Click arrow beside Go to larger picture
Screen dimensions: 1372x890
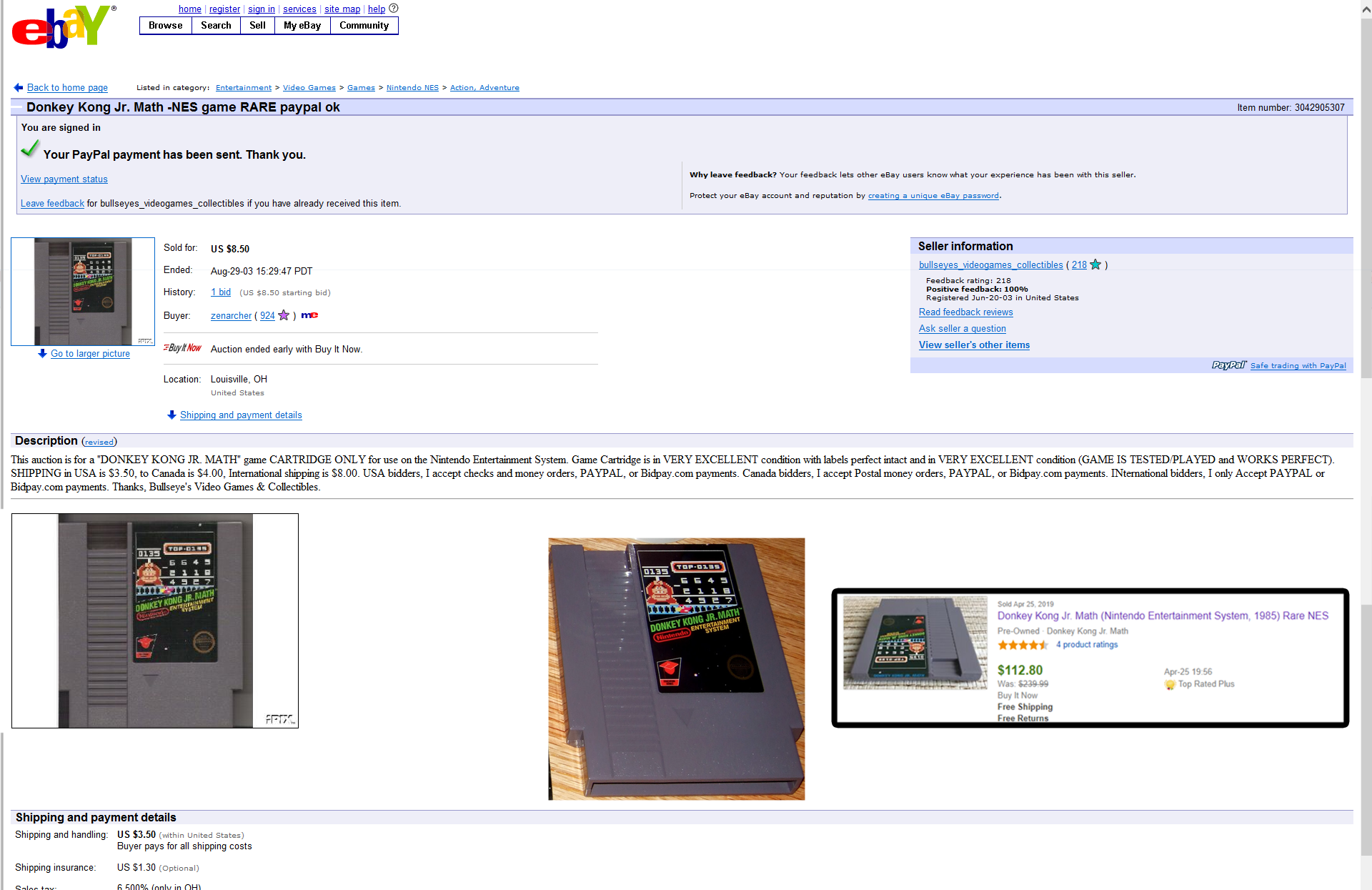42,353
